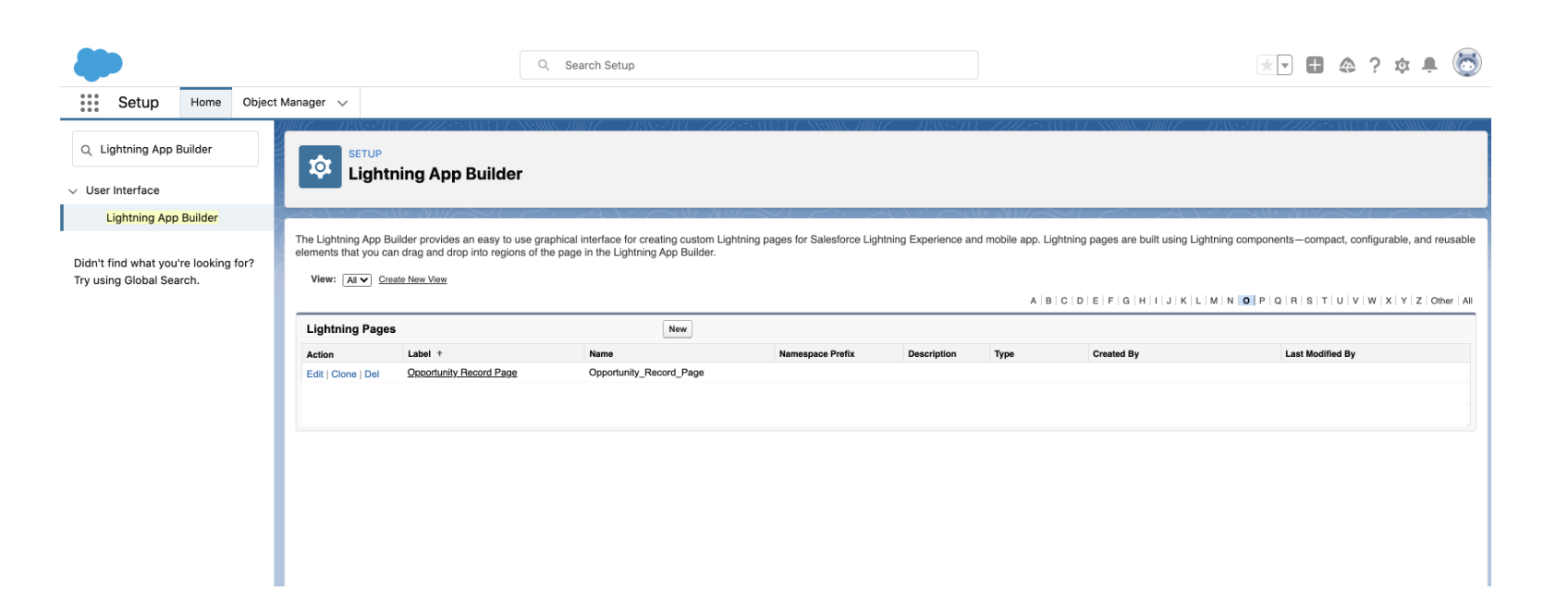Clone the Opportunity Record Page
The height and width of the screenshot is (591, 1568).
pyautogui.click(x=344, y=375)
